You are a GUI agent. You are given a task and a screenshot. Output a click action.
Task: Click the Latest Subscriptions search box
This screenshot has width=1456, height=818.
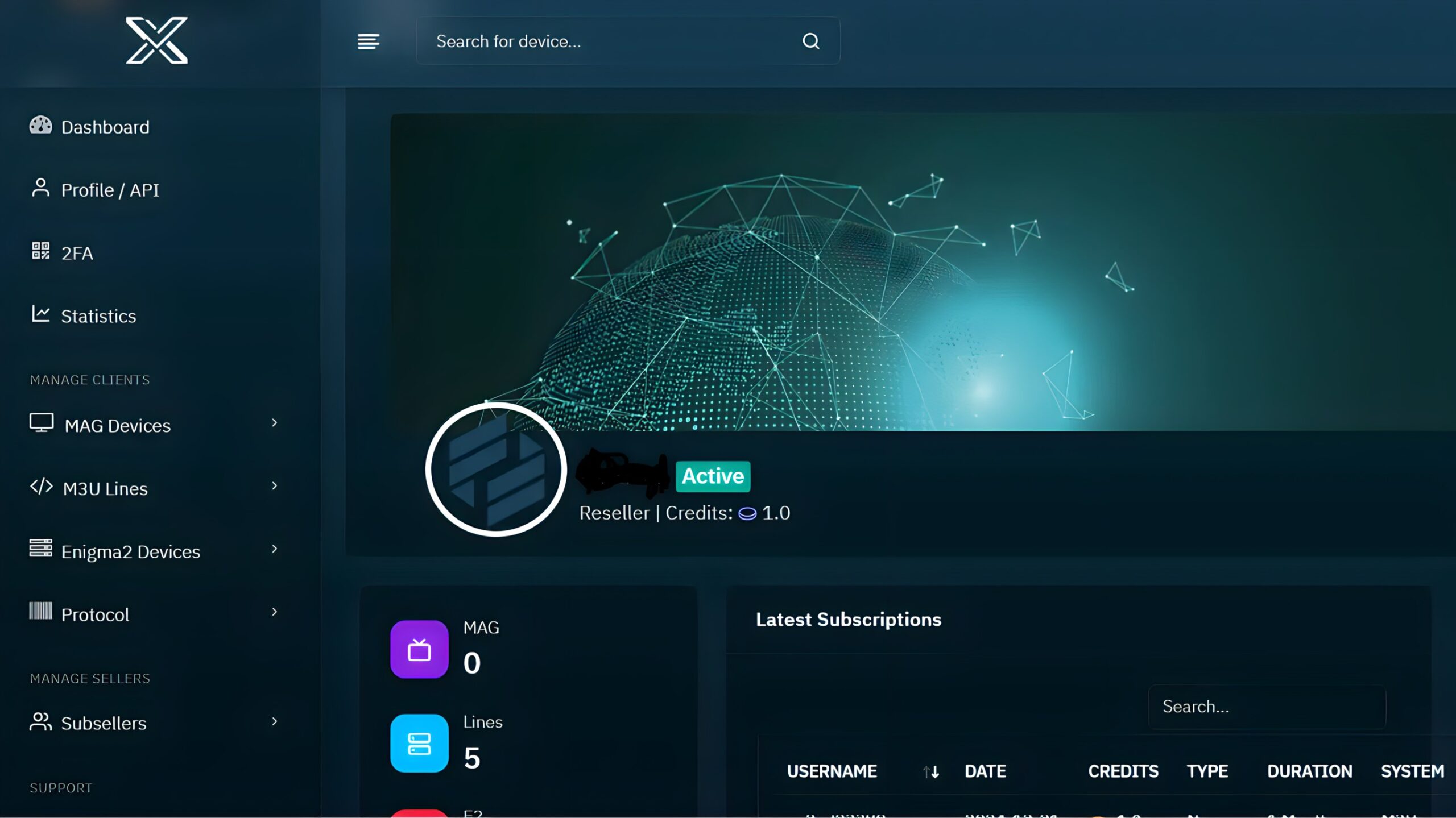(1267, 707)
